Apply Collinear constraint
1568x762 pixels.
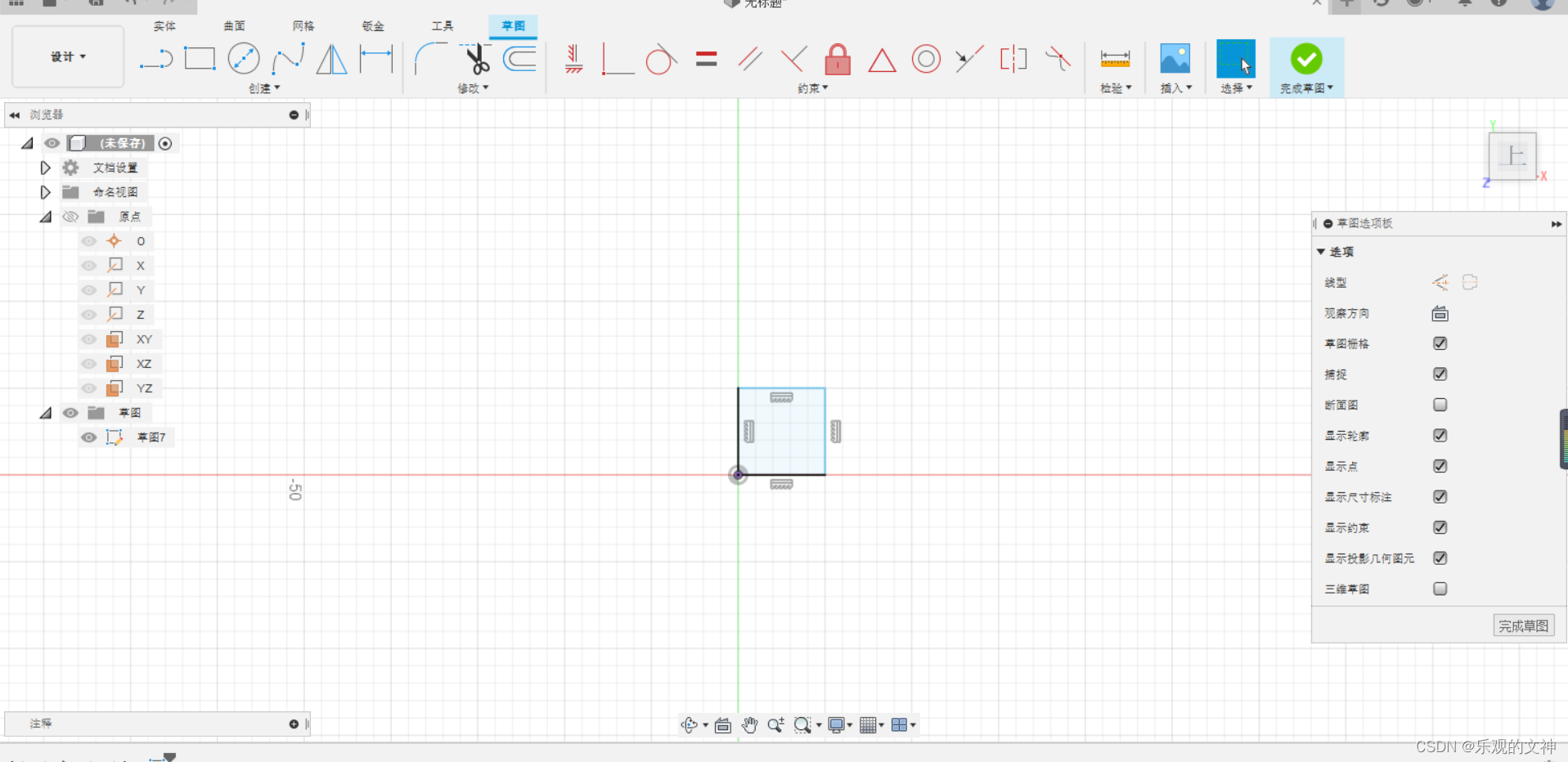pos(969,59)
